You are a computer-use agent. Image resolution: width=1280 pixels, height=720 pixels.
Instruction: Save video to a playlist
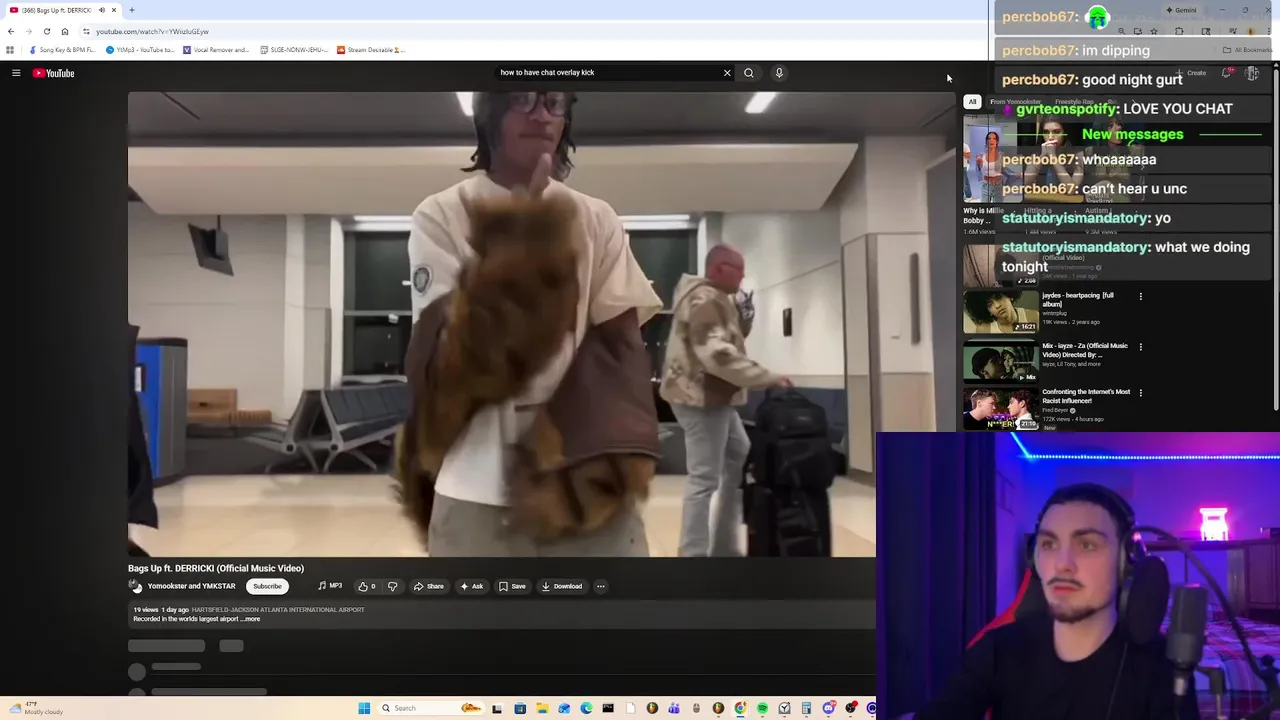(x=512, y=586)
